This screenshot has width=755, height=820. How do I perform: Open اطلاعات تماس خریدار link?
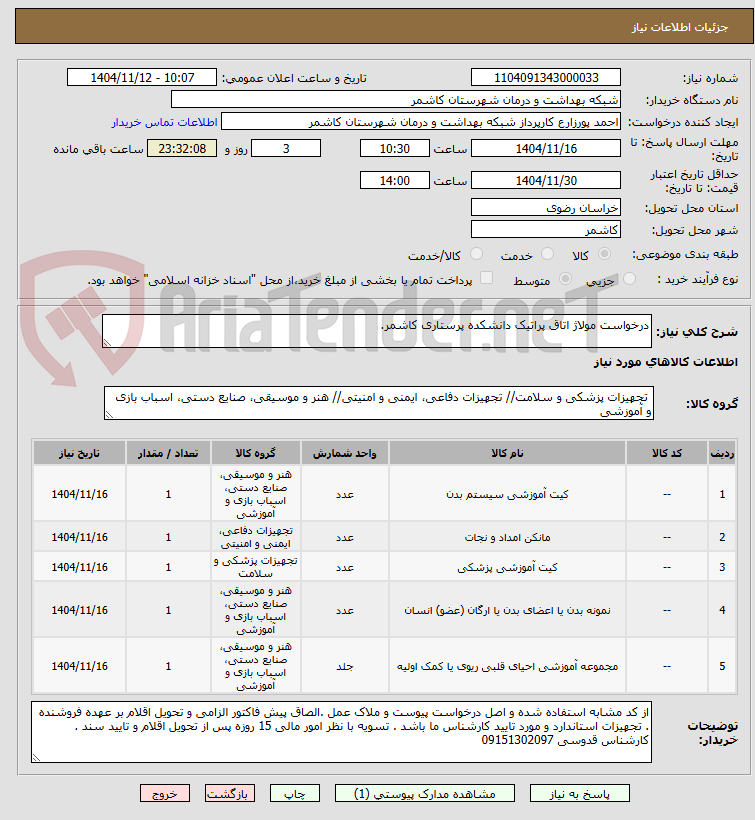(164, 122)
